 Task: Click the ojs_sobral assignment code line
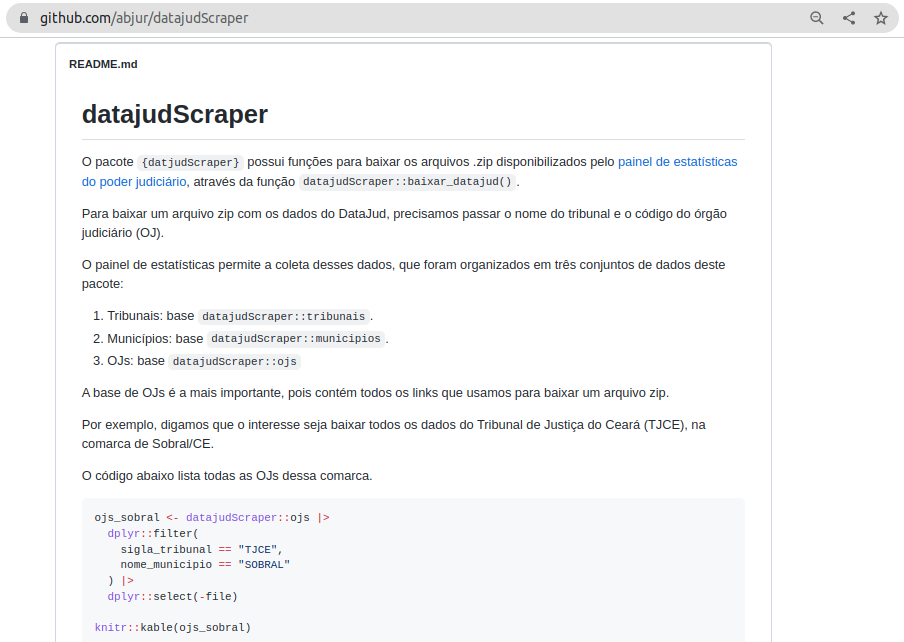coord(211,518)
